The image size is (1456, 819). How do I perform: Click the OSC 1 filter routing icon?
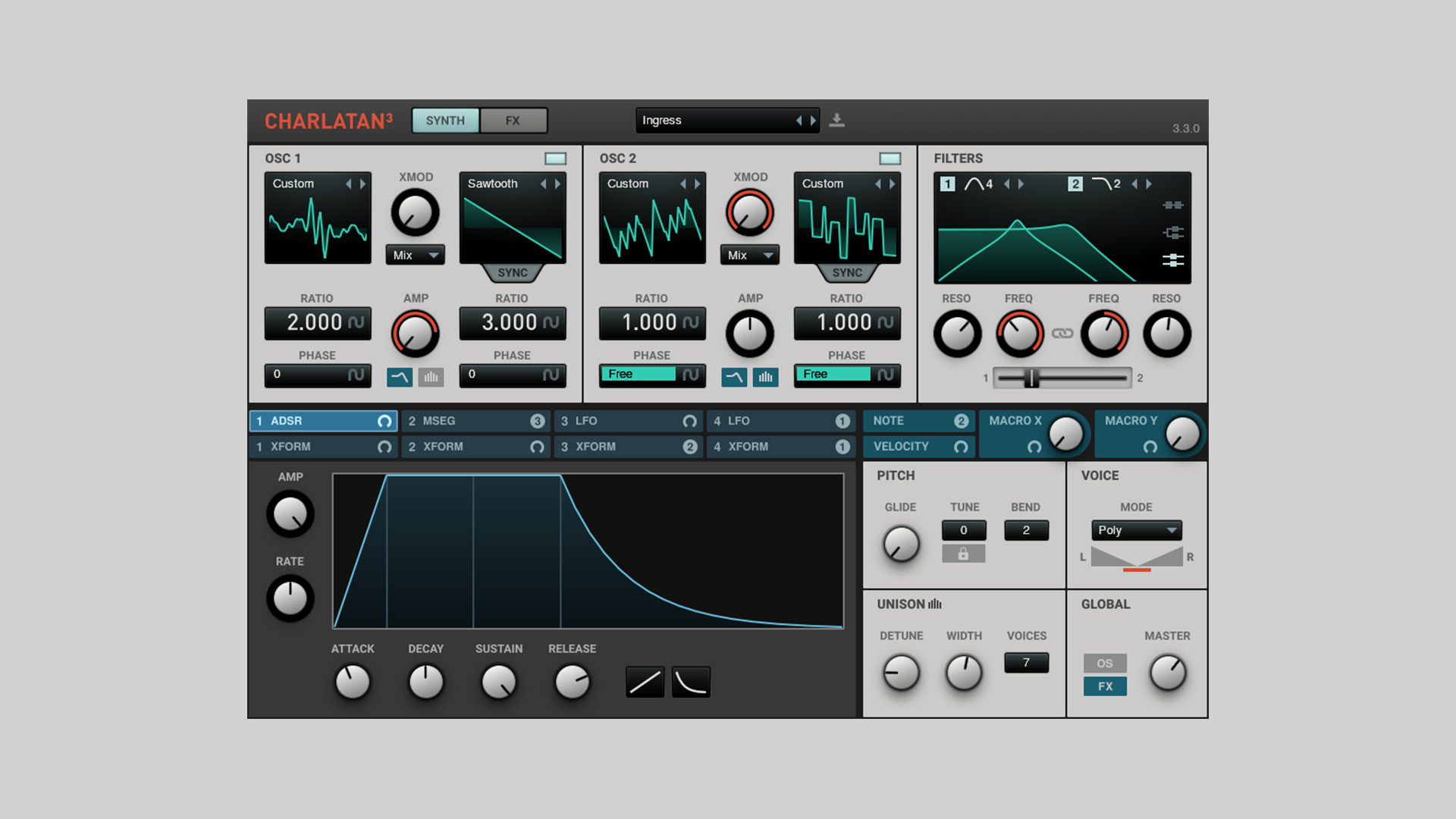[400, 377]
